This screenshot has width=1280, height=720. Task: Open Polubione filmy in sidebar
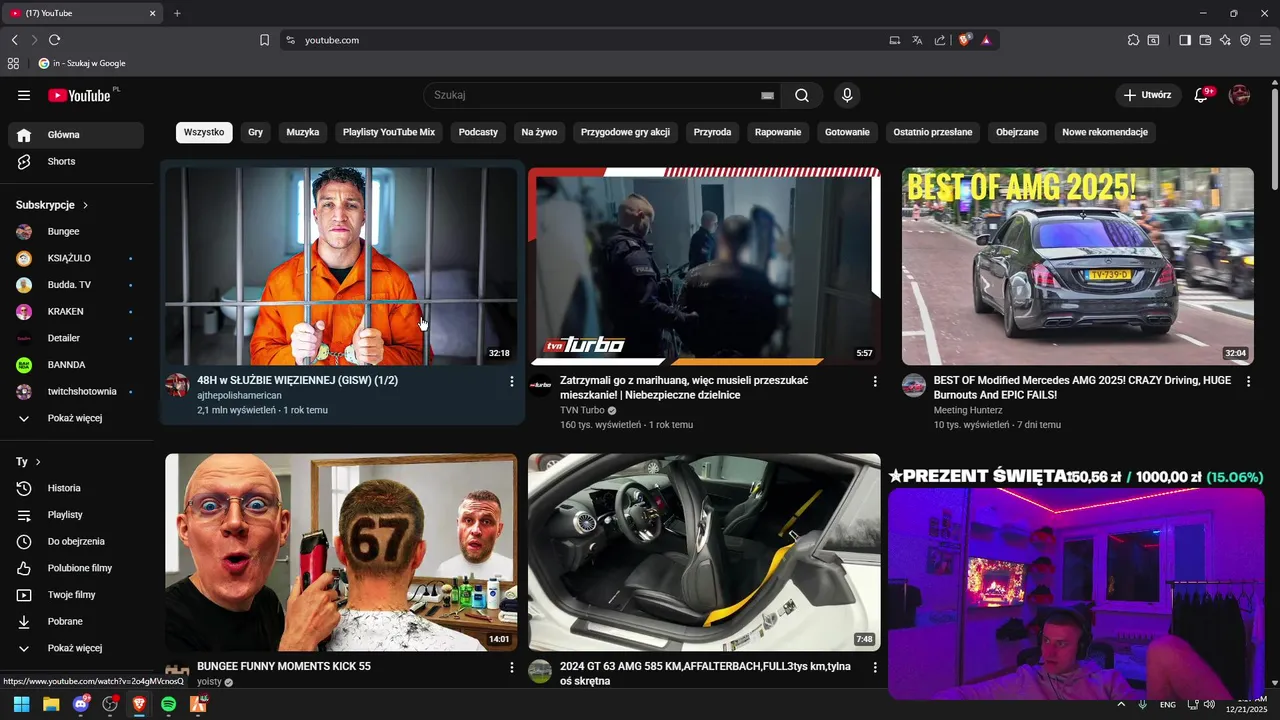pyautogui.click(x=75, y=568)
